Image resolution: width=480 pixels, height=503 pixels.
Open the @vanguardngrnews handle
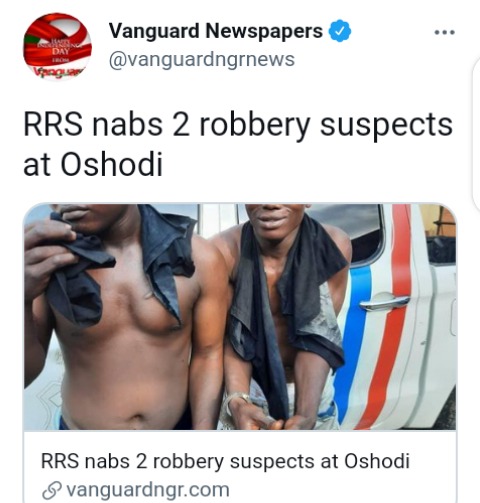coord(202,60)
